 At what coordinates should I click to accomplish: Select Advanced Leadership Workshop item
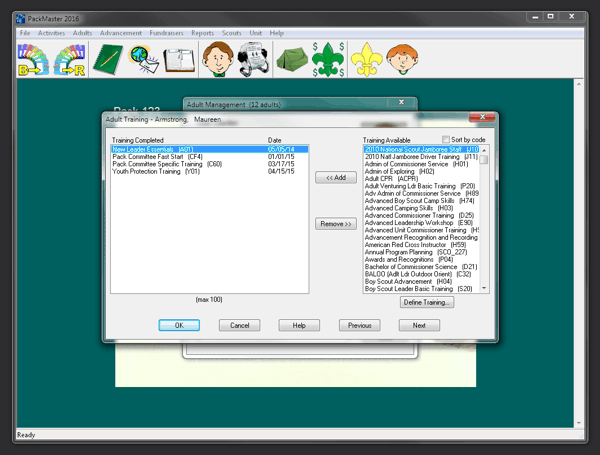pos(421,222)
